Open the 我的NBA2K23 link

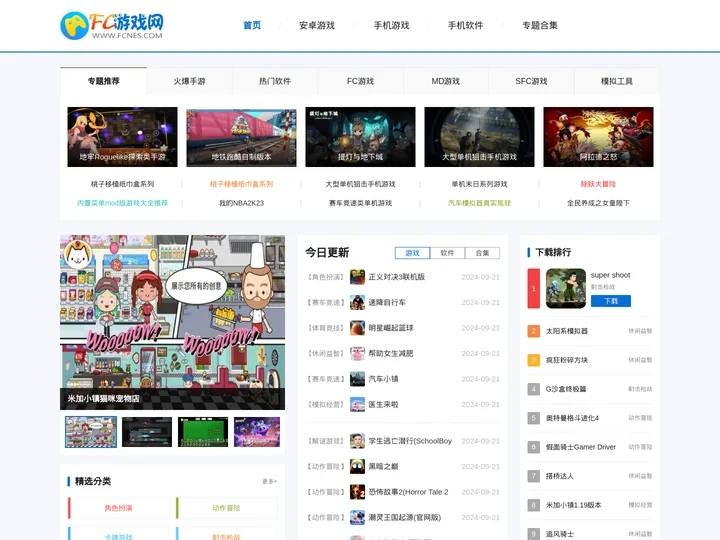coord(241,203)
